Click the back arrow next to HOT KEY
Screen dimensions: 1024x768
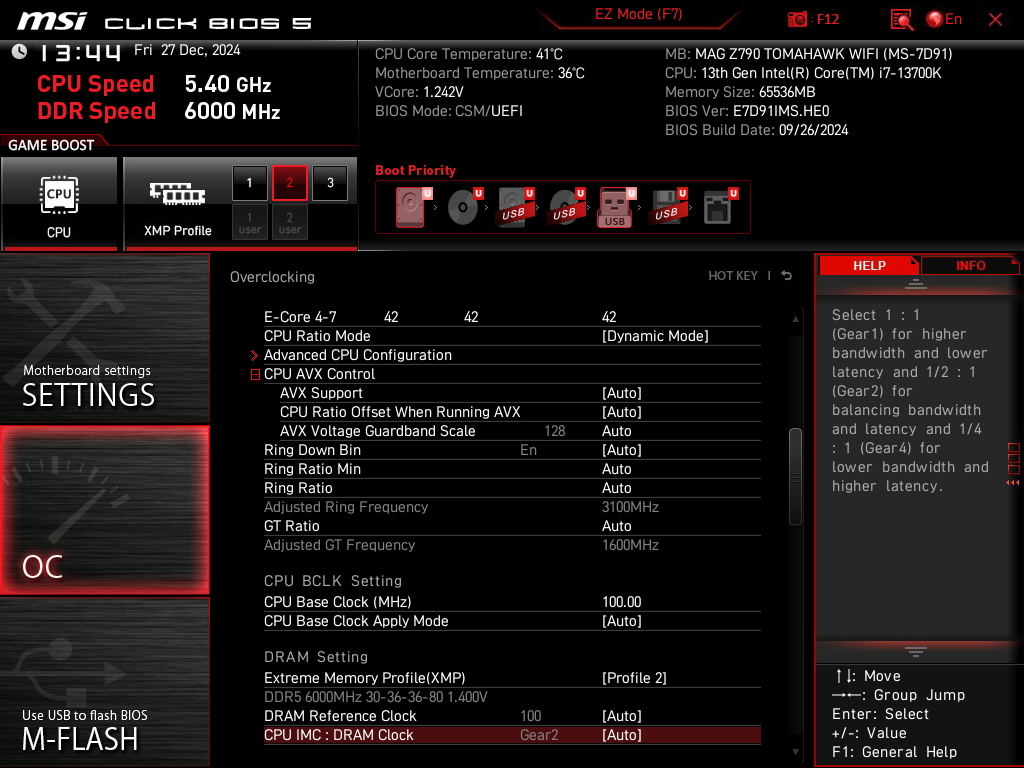point(787,276)
